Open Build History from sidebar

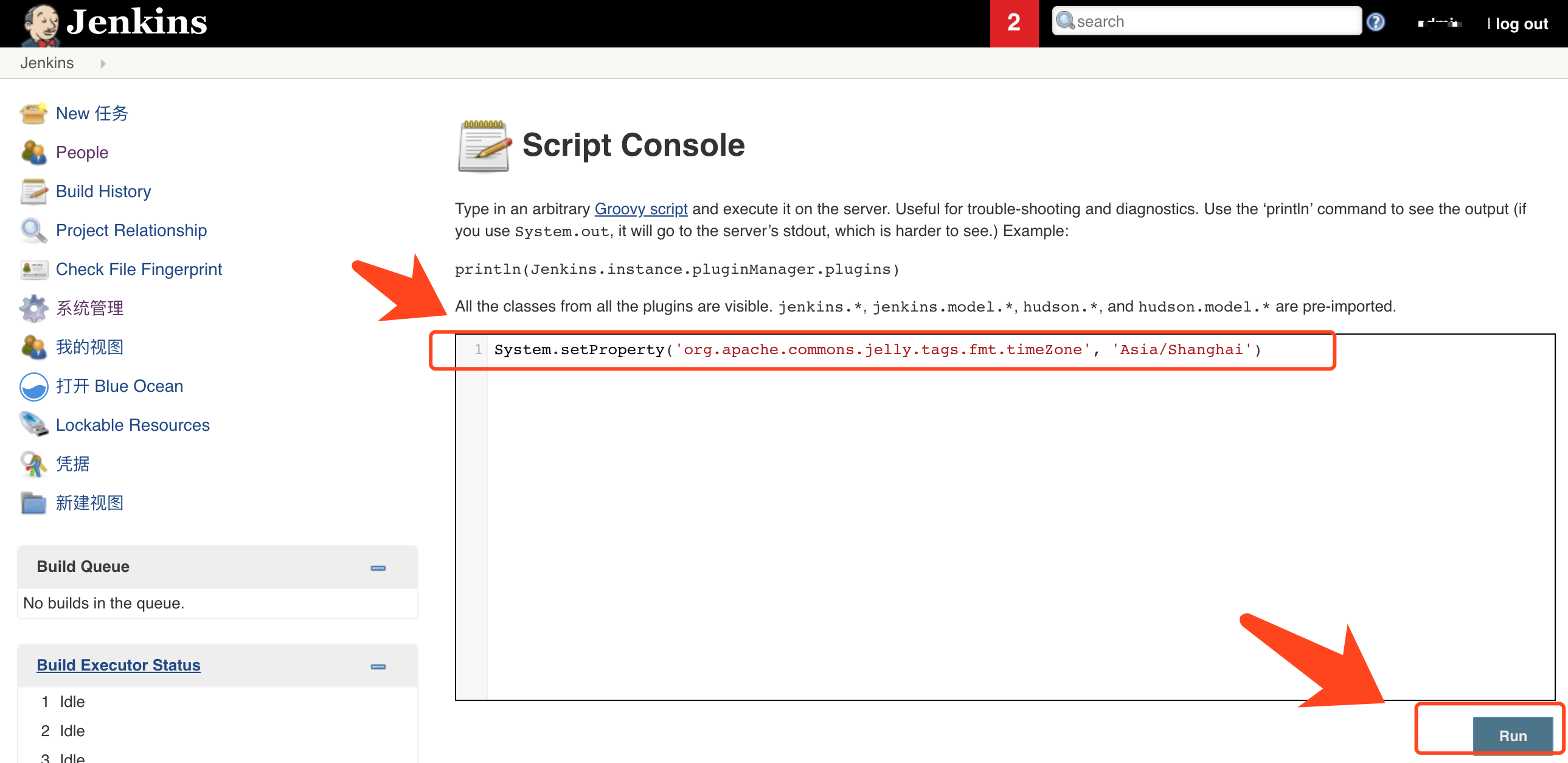tap(103, 191)
